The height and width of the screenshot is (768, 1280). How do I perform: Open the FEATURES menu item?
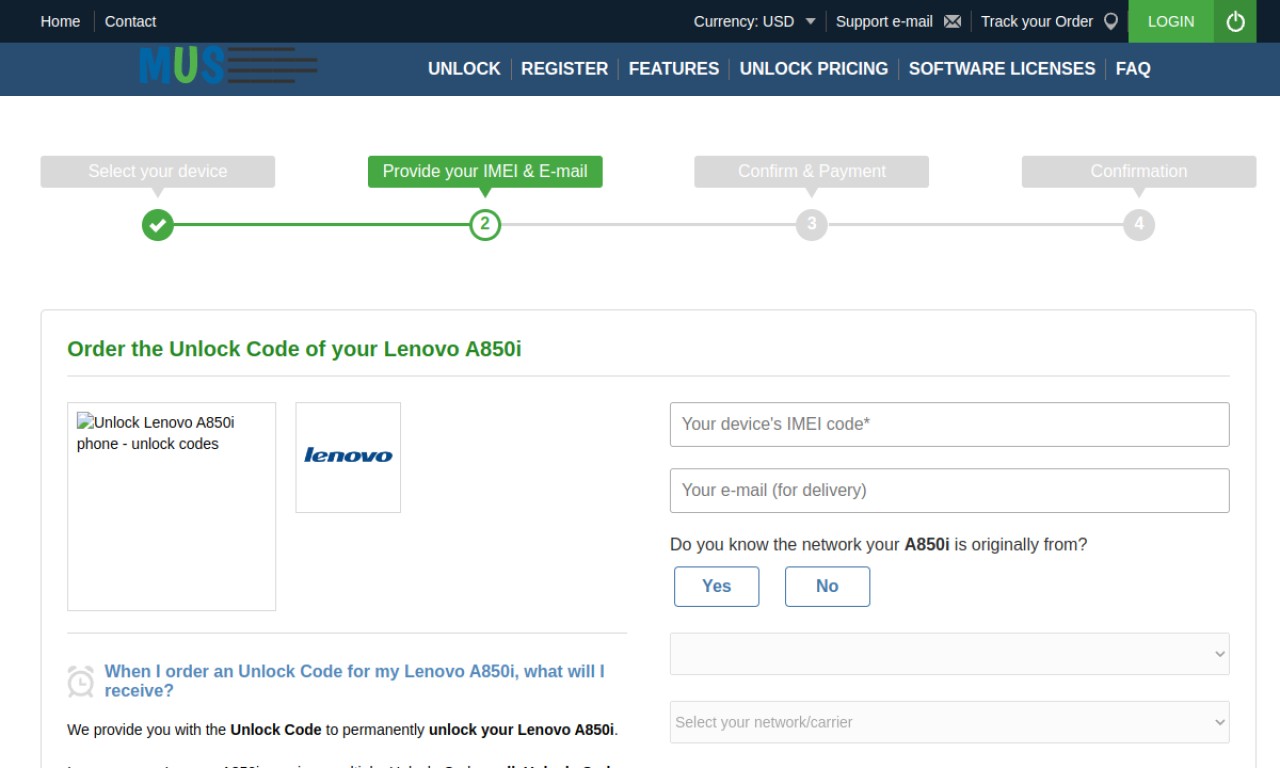tap(674, 69)
